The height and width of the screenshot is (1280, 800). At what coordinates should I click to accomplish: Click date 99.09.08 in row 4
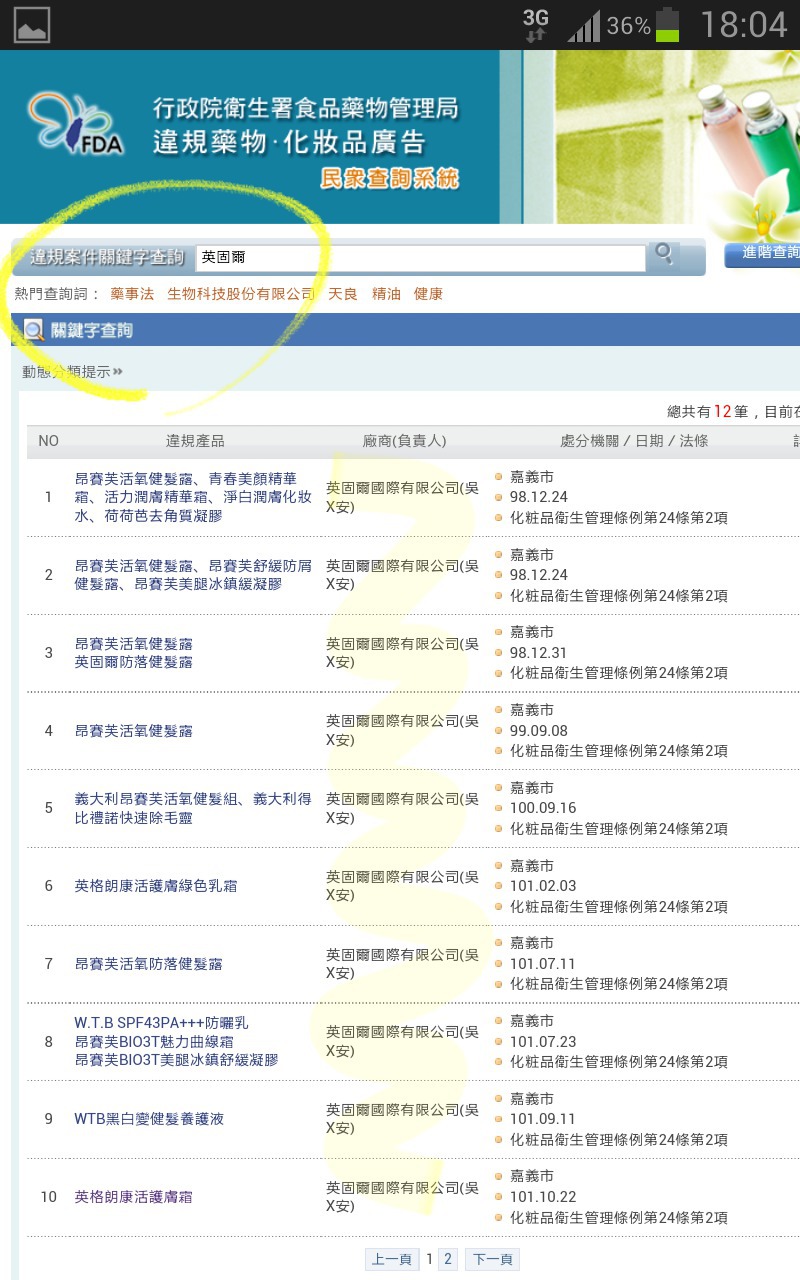[x=538, y=731]
